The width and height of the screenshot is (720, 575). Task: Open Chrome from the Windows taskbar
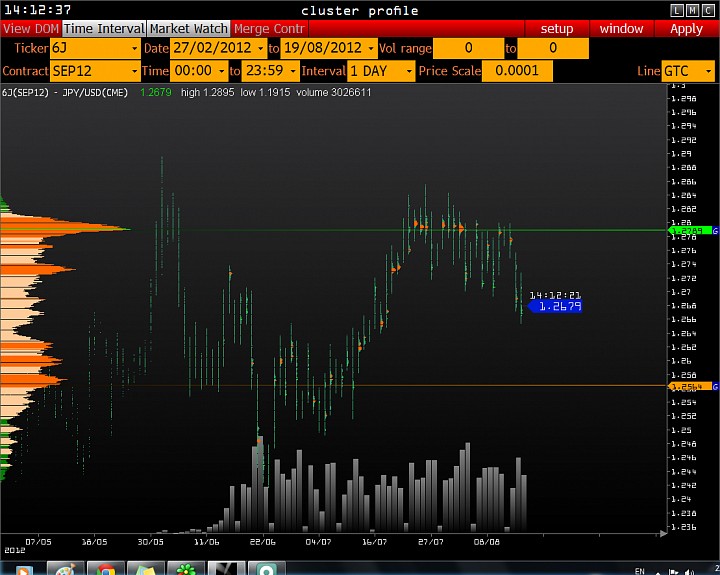tap(105, 569)
